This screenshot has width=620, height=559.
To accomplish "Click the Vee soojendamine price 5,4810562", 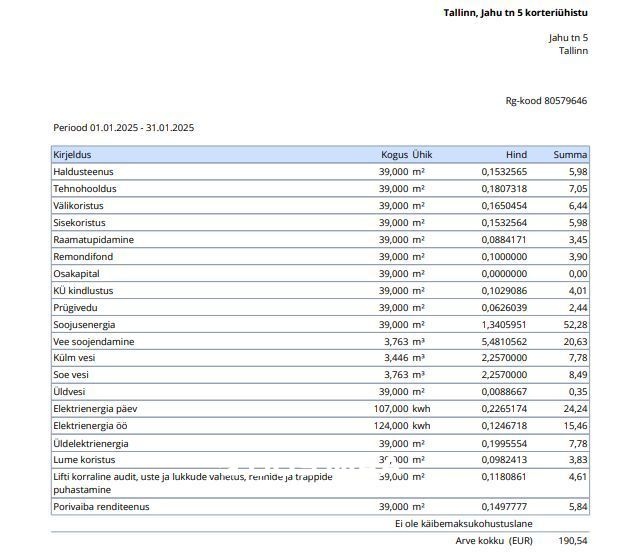I will 504,342.
